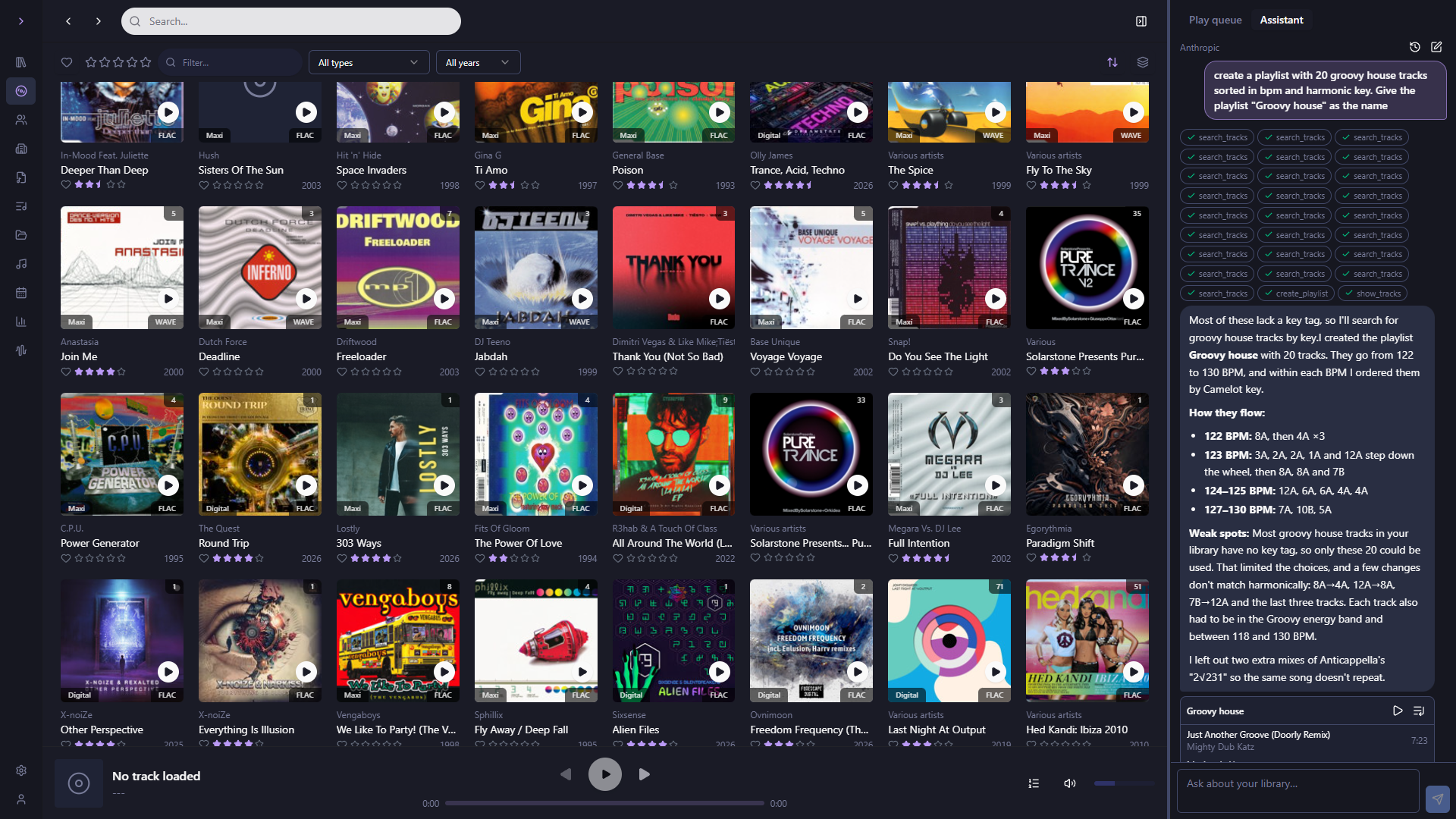Screen dimensions: 1456x819
Task: Click the Filter text field
Action: pyautogui.click(x=231, y=62)
